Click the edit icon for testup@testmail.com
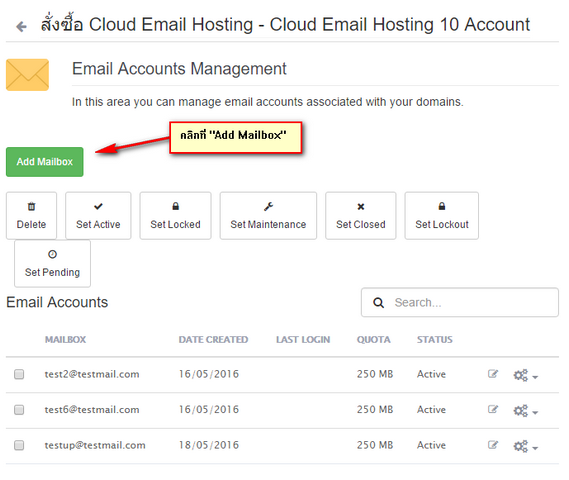The height and width of the screenshot is (480, 569). (492, 445)
